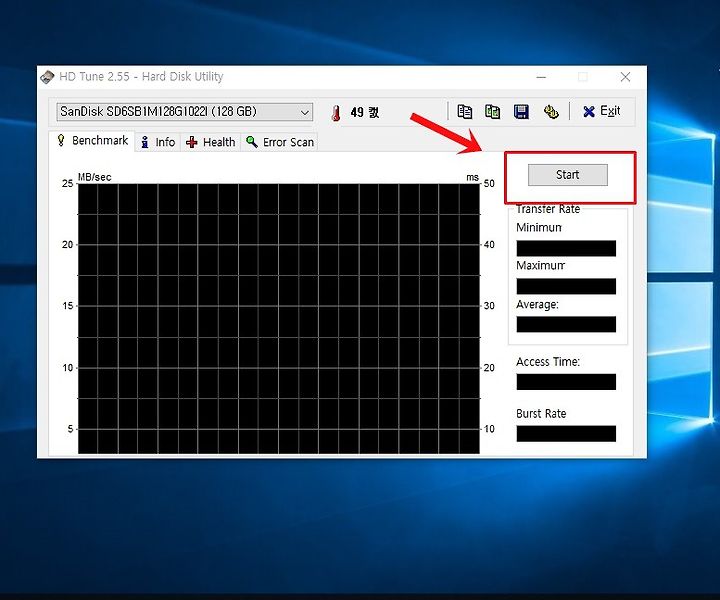Viewport: 720px width, 600px height.
Task: Minimize the HD Tune window
Action: click(541, 77)
